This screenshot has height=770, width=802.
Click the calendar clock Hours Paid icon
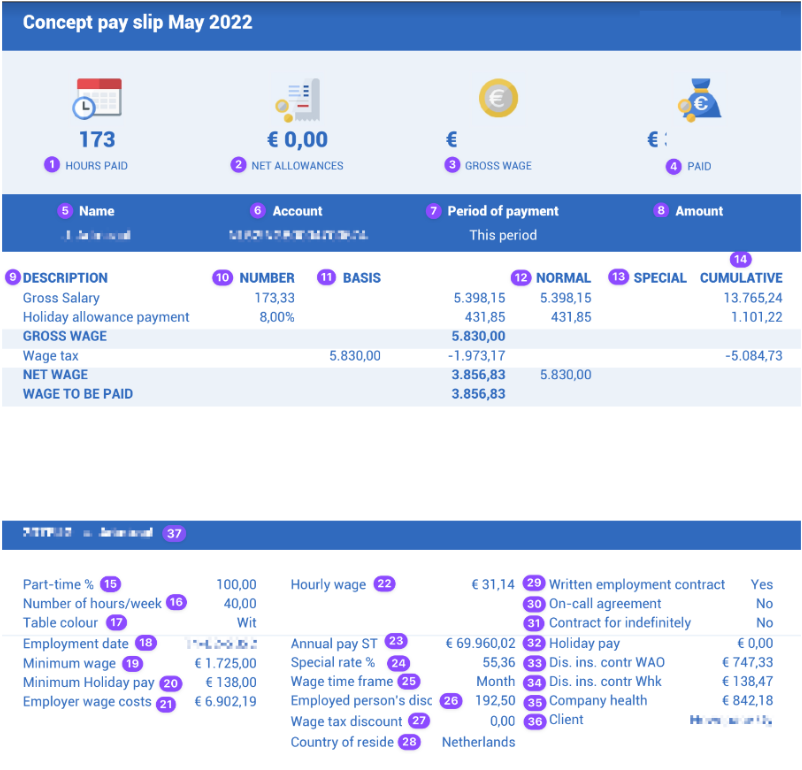98,100
